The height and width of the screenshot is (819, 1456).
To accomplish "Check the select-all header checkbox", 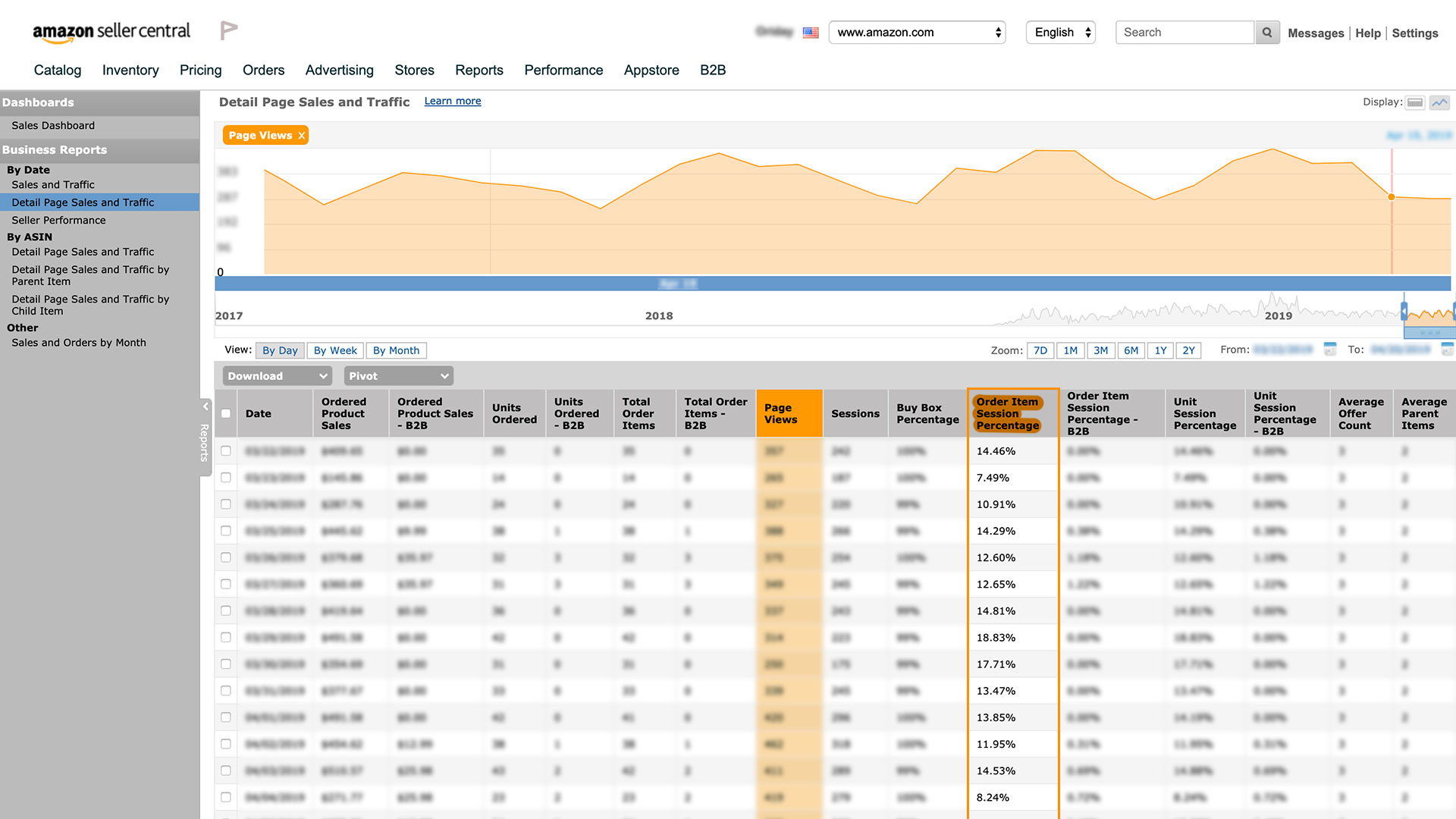I will 226,414.
